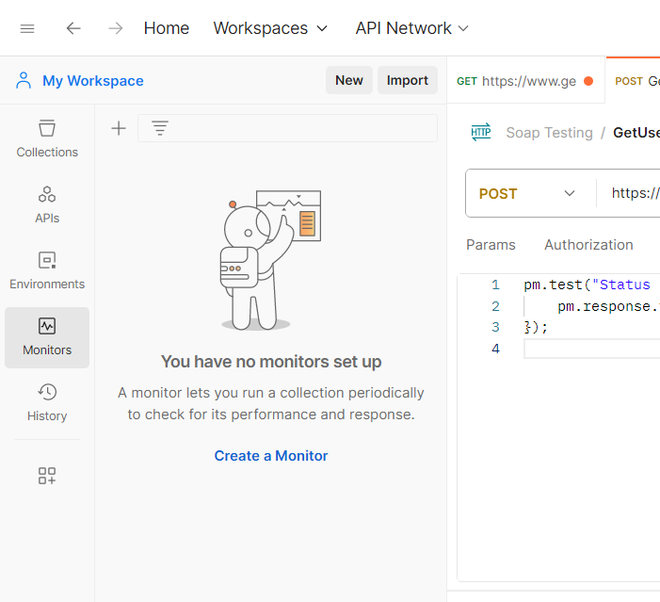This screenshot has width=660, height=602.
Task: Click the filter icon in search bar
Action: pyautogui.click(x=160, y=128)
